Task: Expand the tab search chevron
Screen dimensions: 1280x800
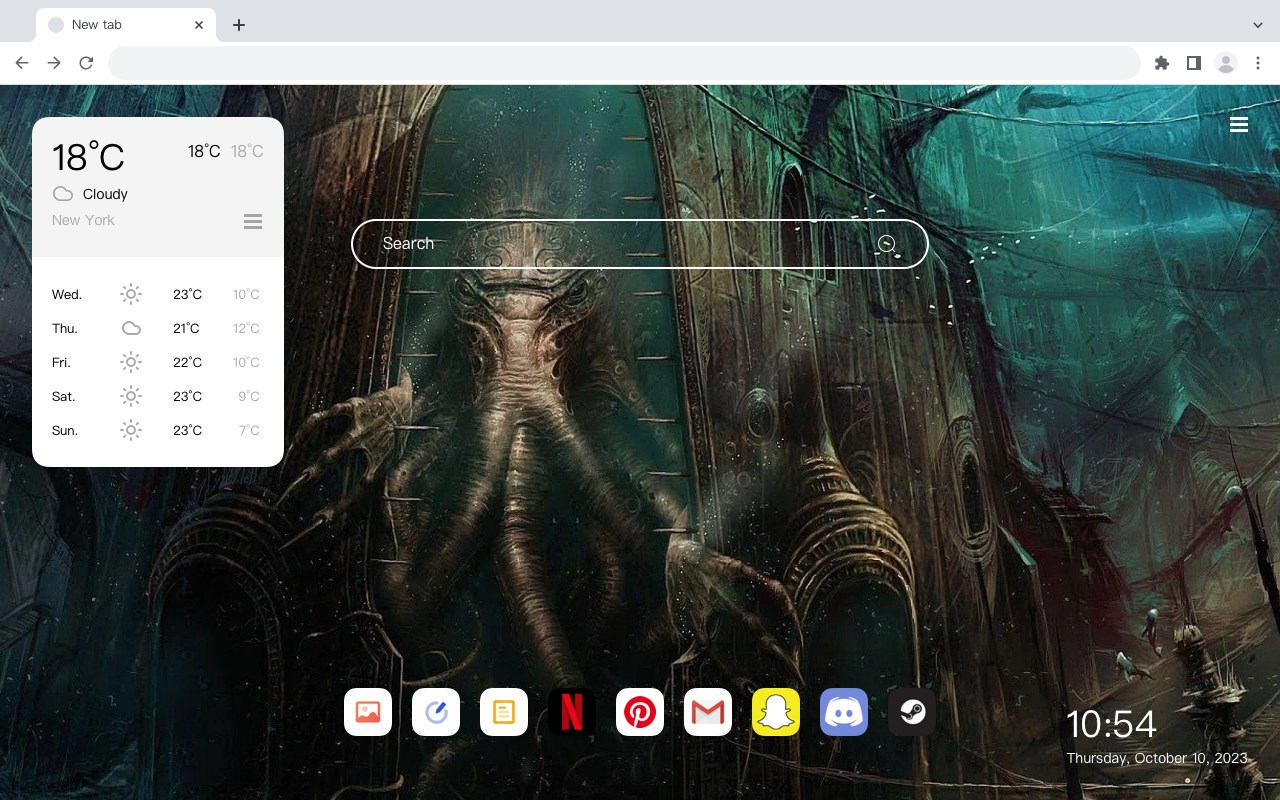Action: point(1258,25)
